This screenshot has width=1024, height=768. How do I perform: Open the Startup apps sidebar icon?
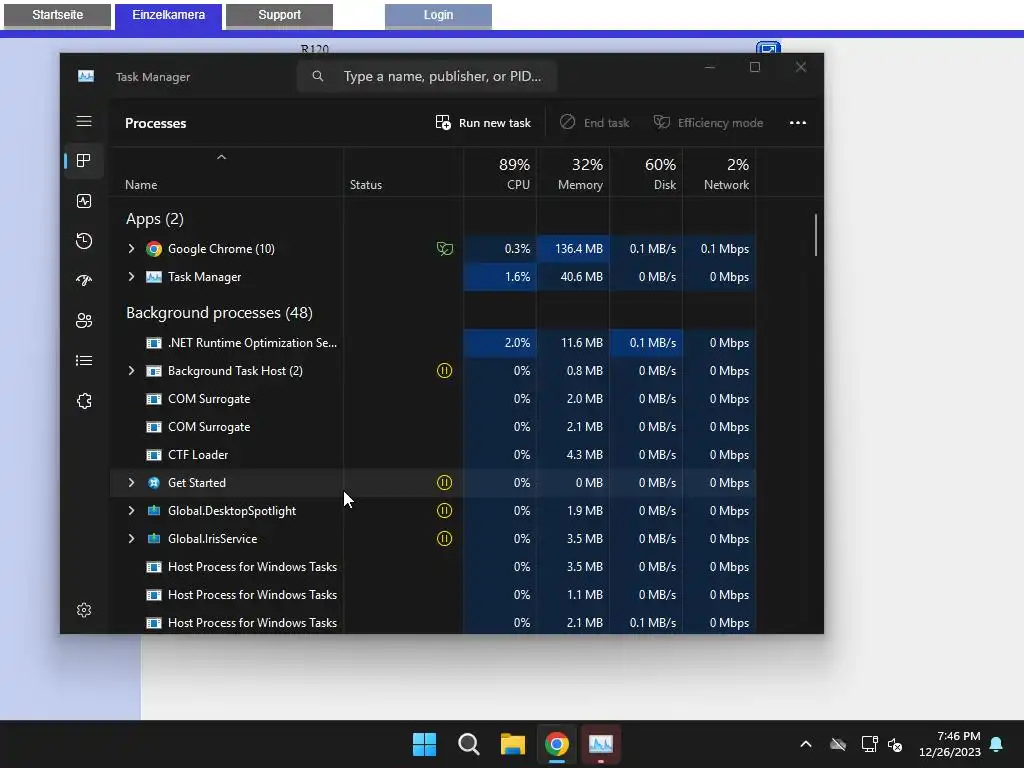tap(84, 281)
